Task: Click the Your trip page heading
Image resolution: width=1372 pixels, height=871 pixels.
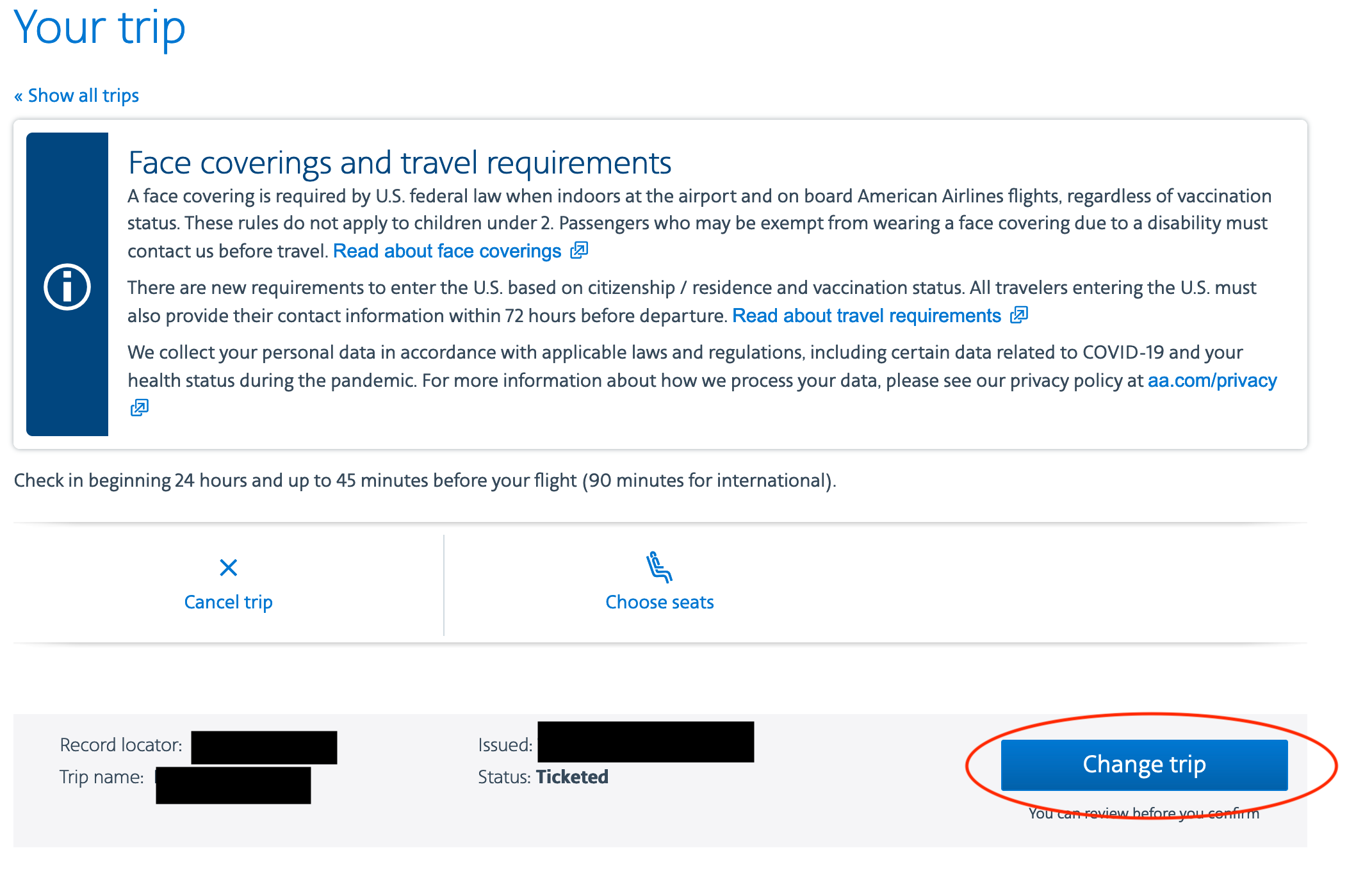Action: 100,28
